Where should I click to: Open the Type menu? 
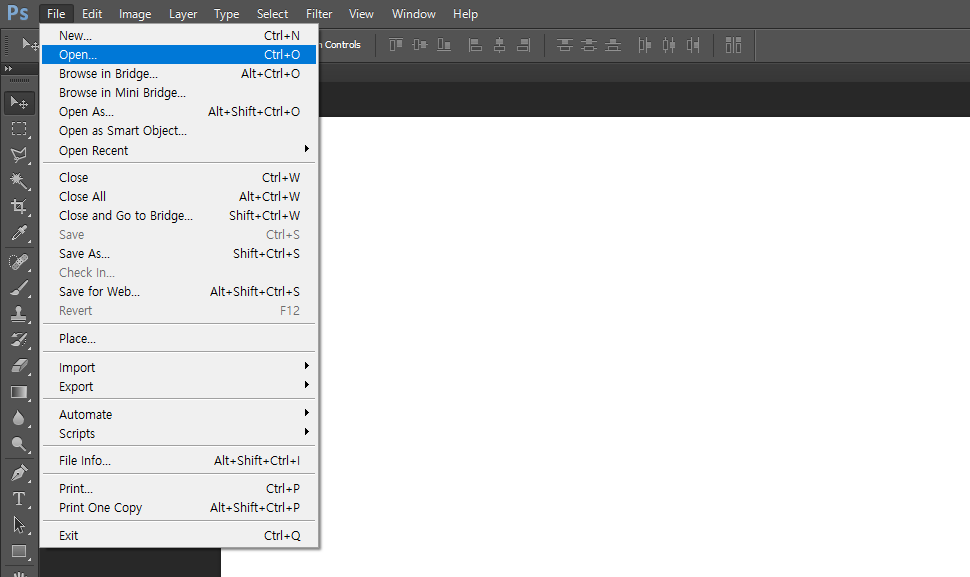click(226, 14)
